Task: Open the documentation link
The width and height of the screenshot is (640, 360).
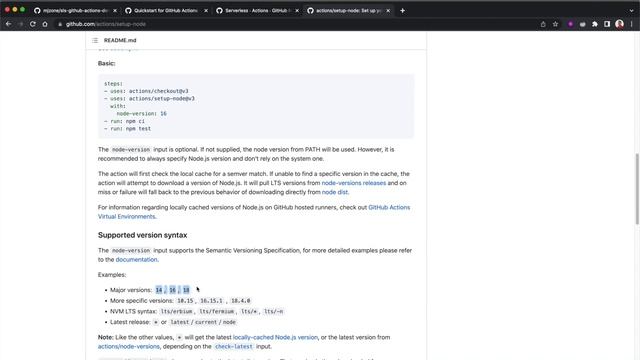Action: coord(136,260)
